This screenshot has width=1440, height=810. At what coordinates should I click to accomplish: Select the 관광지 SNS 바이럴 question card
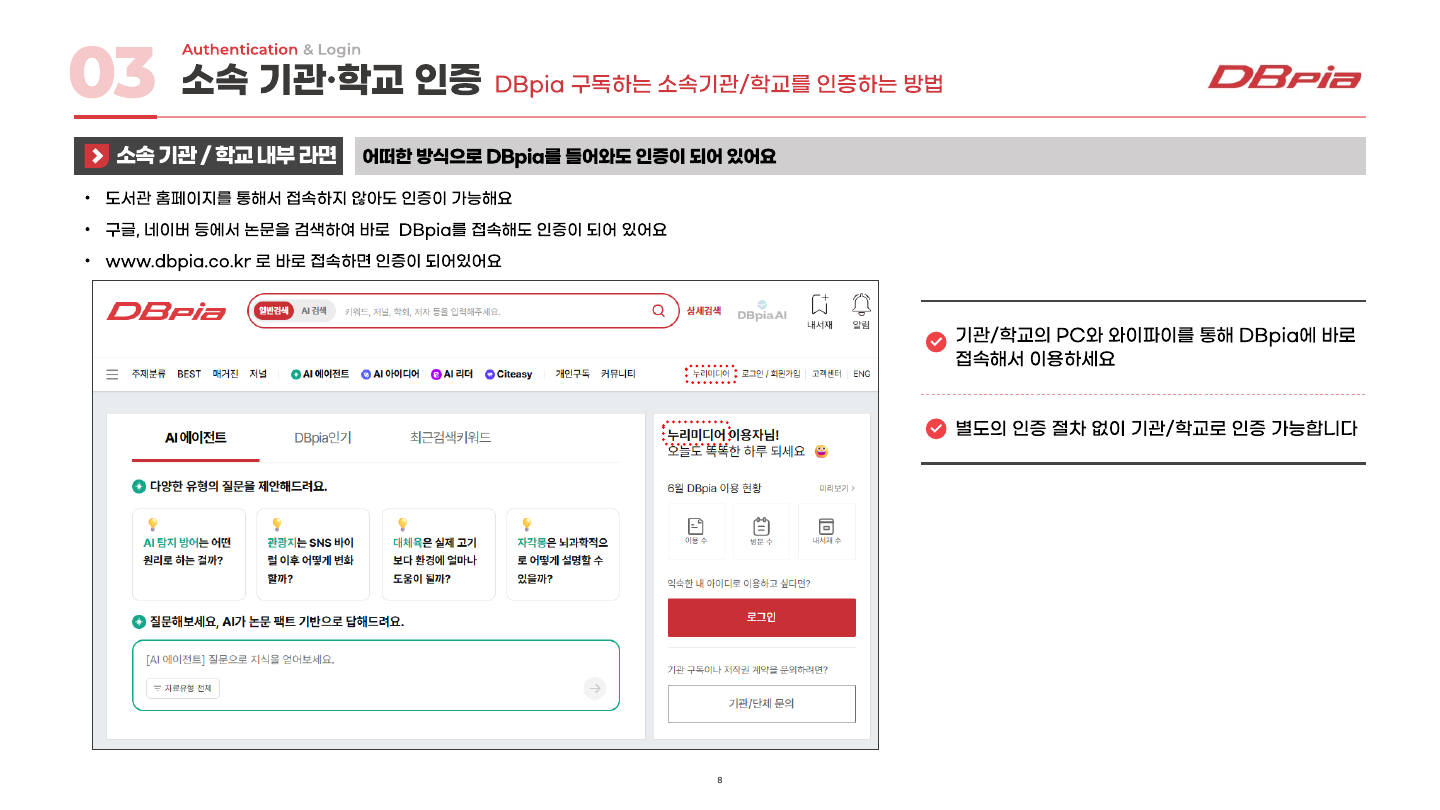313,554
